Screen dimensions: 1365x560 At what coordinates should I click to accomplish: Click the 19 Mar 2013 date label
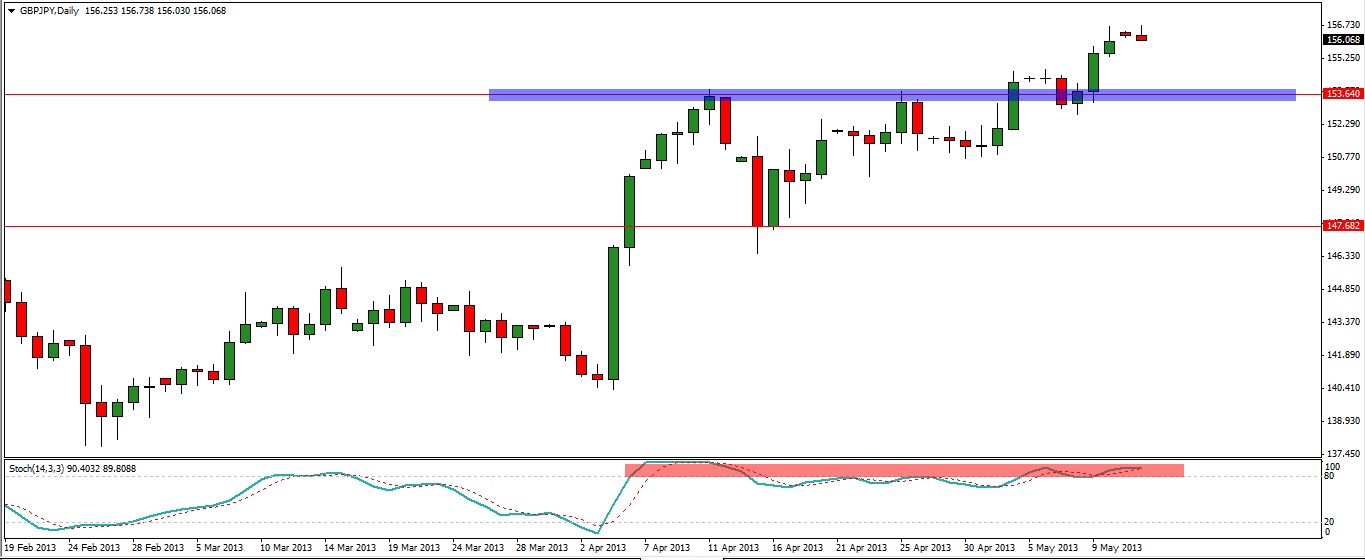[413, 548]
